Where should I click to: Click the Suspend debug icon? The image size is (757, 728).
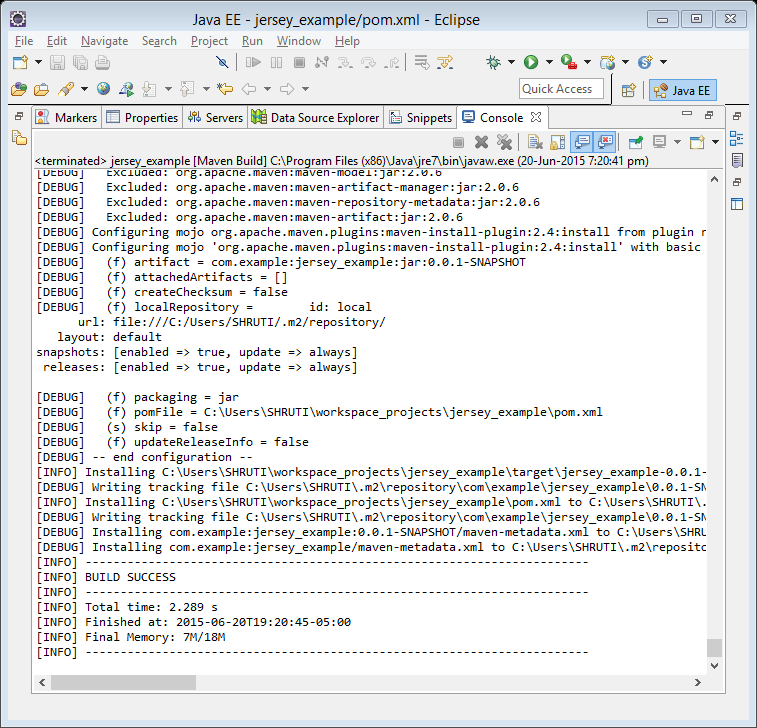[x=276, y=62]
